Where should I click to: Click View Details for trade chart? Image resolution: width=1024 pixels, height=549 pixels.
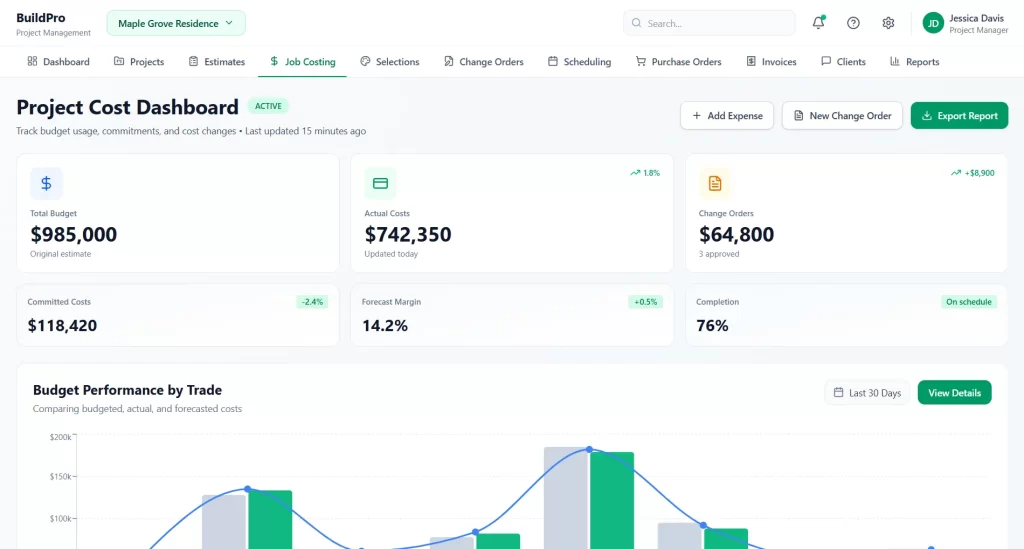pyautogui.click(x=954, y=392)
